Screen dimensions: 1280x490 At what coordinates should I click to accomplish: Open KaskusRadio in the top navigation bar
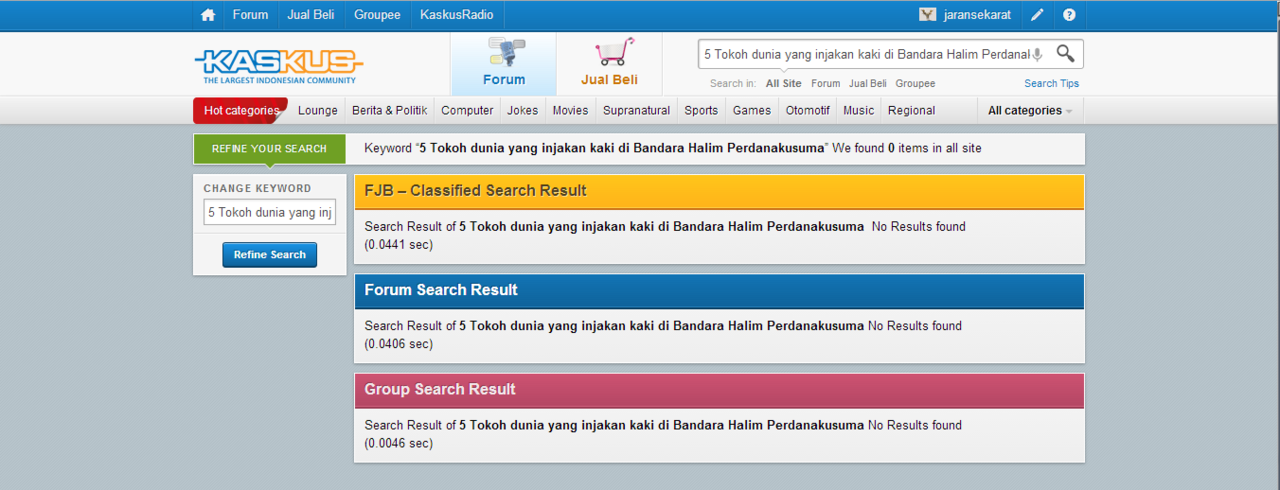pos(457,15)
